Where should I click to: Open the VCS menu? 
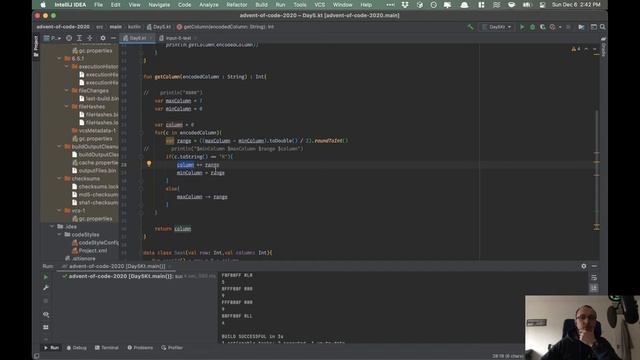tap(320, 5)
